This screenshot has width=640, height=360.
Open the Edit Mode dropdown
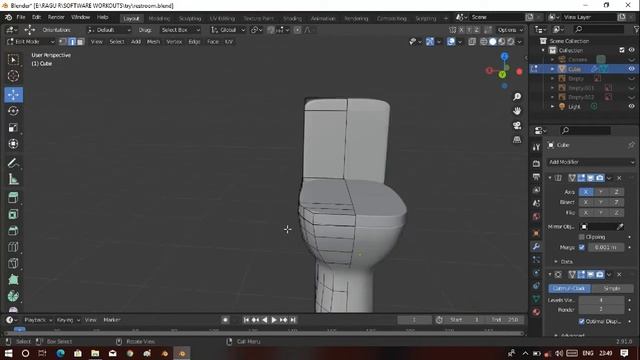[x=31, y=42]
